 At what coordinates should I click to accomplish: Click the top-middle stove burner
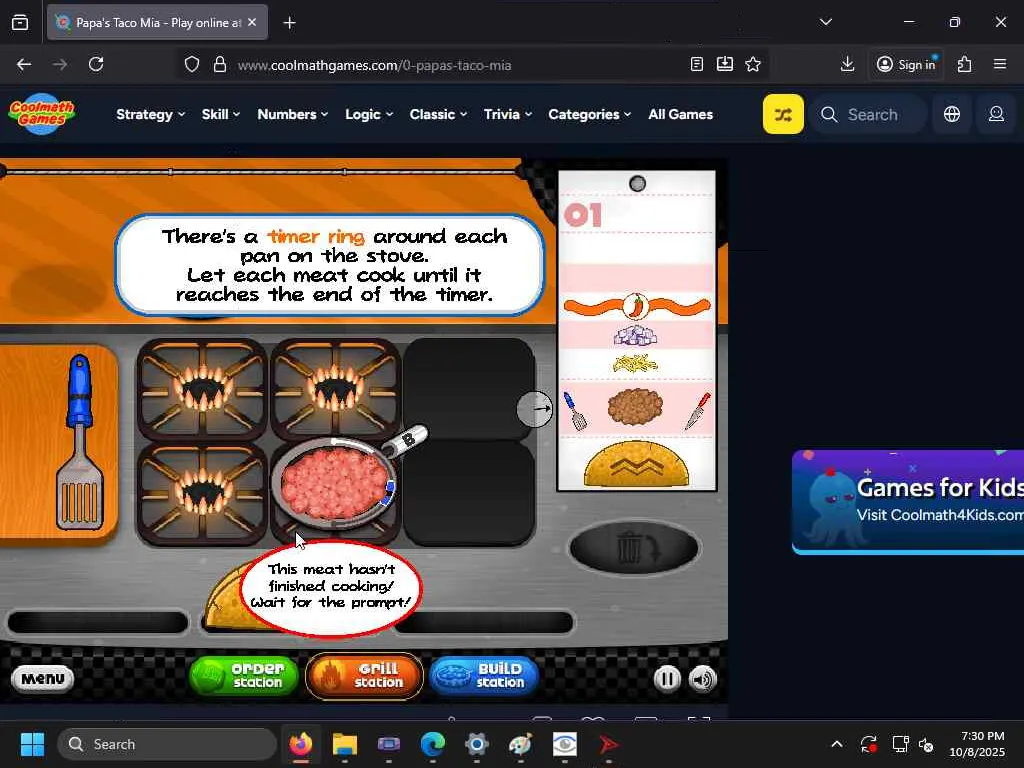pyautogui.click(x=335, y=389)
